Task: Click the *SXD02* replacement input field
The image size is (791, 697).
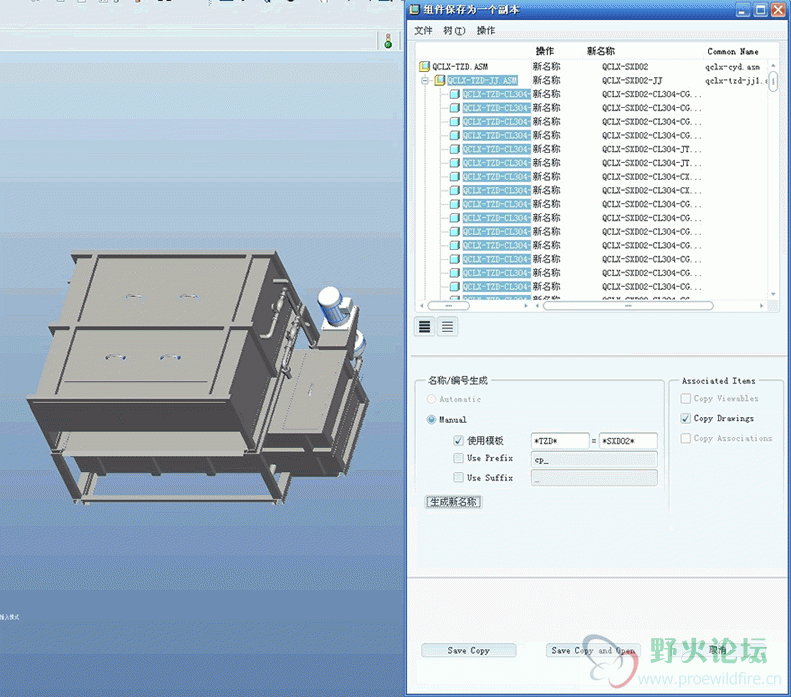Action: [x=628, y=441]
